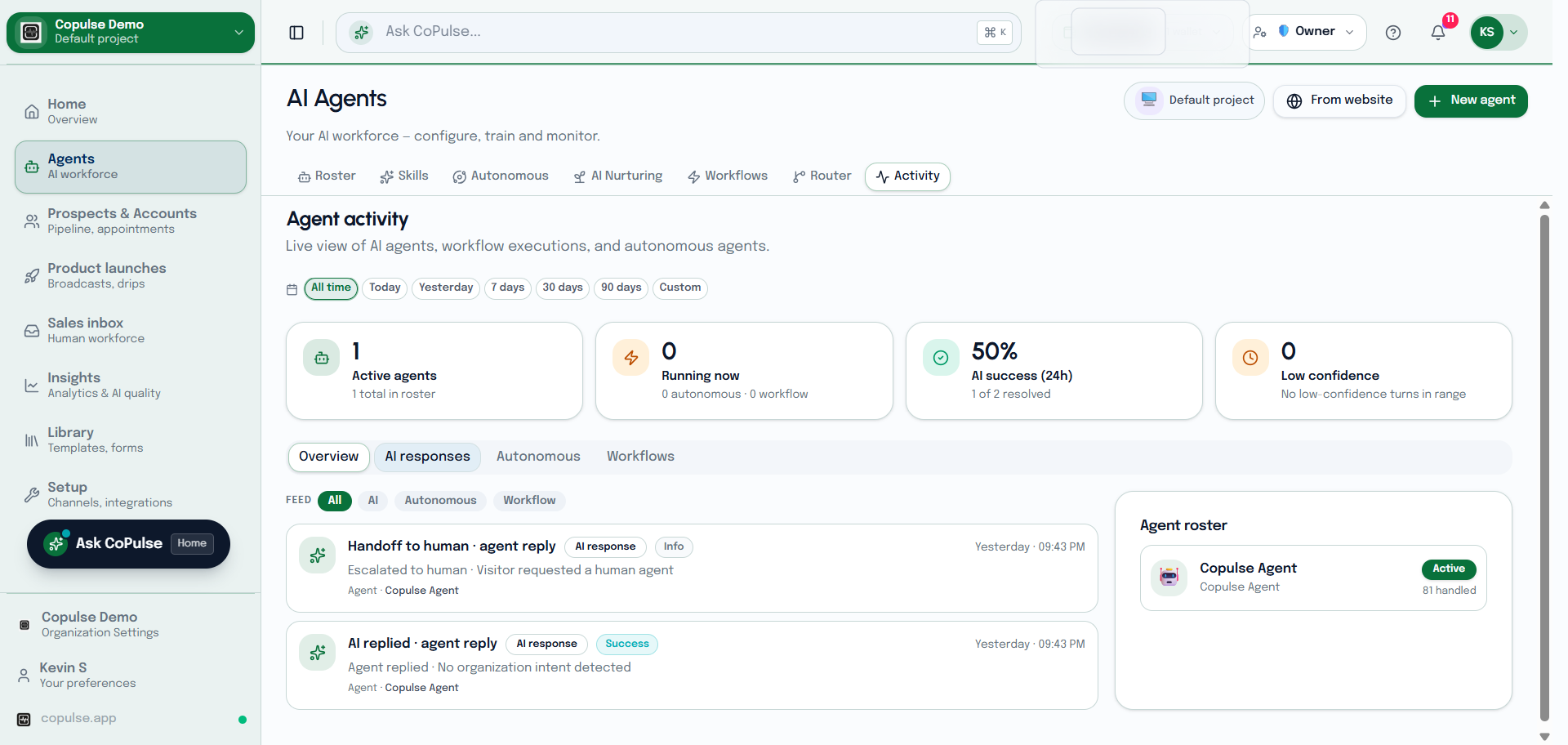
Task: Open the Autonomous top tab
Action: (x=501, y=176)
